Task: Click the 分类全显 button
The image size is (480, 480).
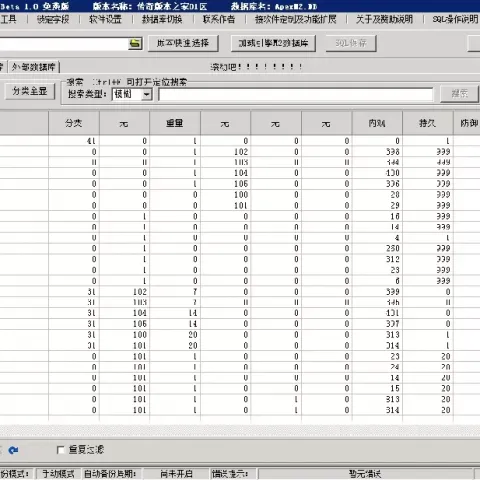Action: point(30,91)
